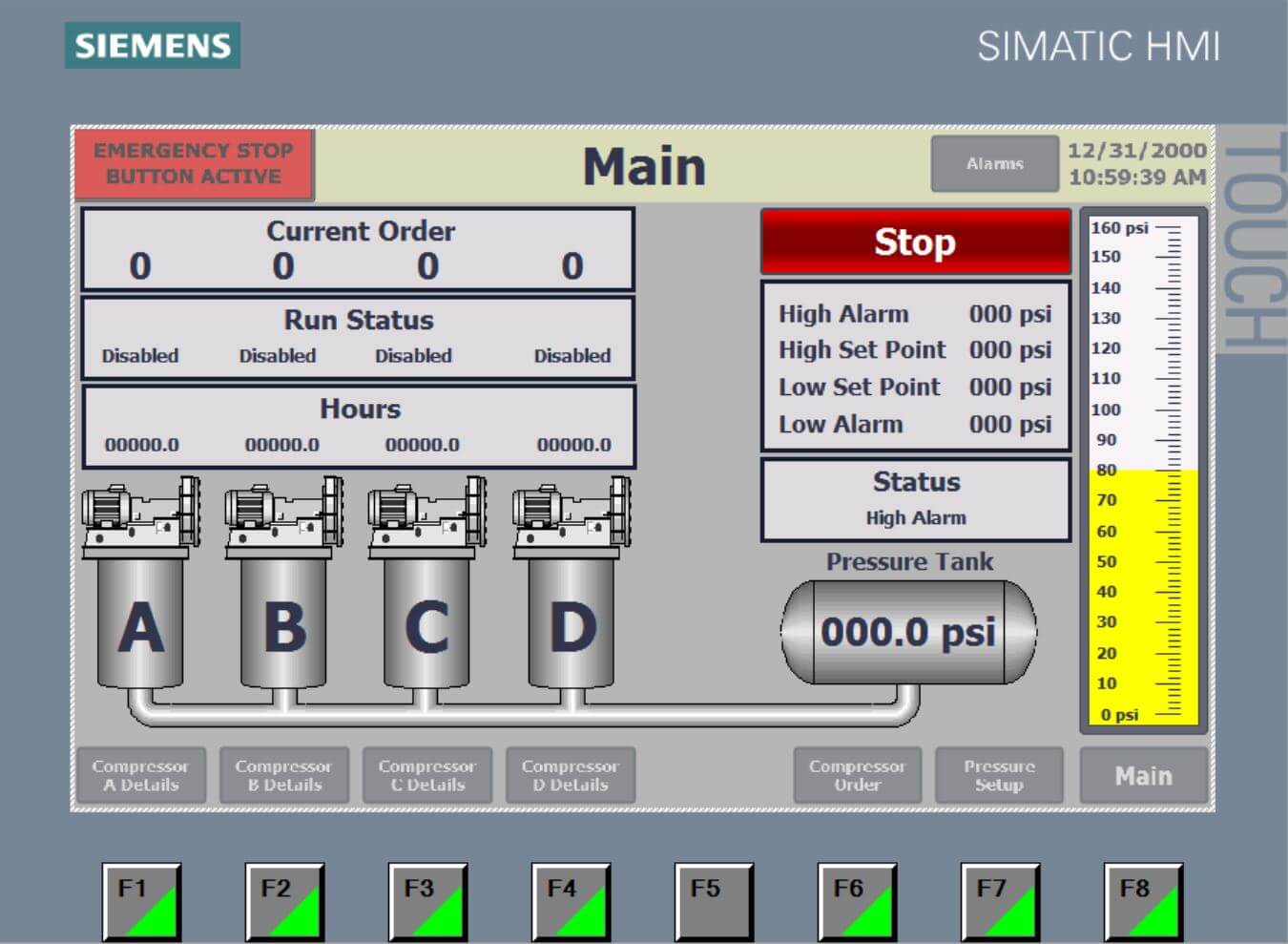The image size is (1288, 944).
Task: Click Emergency Stop Button Active indicator
Action: 194,164
